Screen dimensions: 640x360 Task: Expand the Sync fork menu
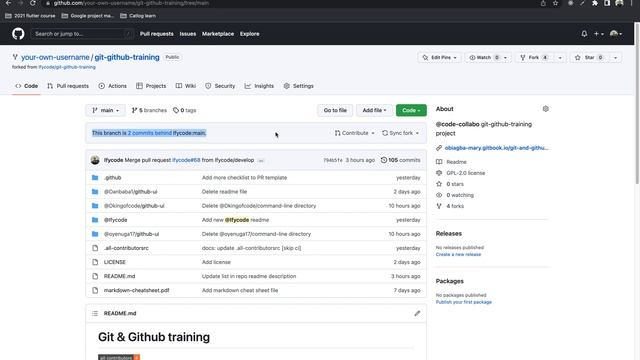(400, 133)
